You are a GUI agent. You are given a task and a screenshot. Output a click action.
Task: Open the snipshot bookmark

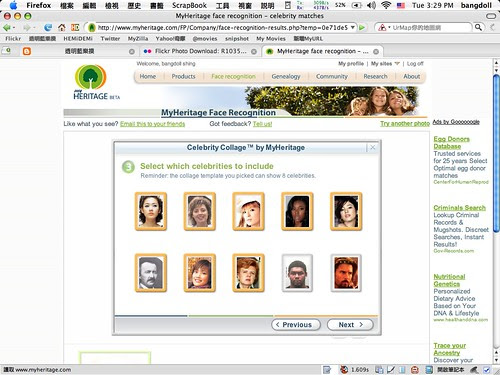[x=237, y=39]
